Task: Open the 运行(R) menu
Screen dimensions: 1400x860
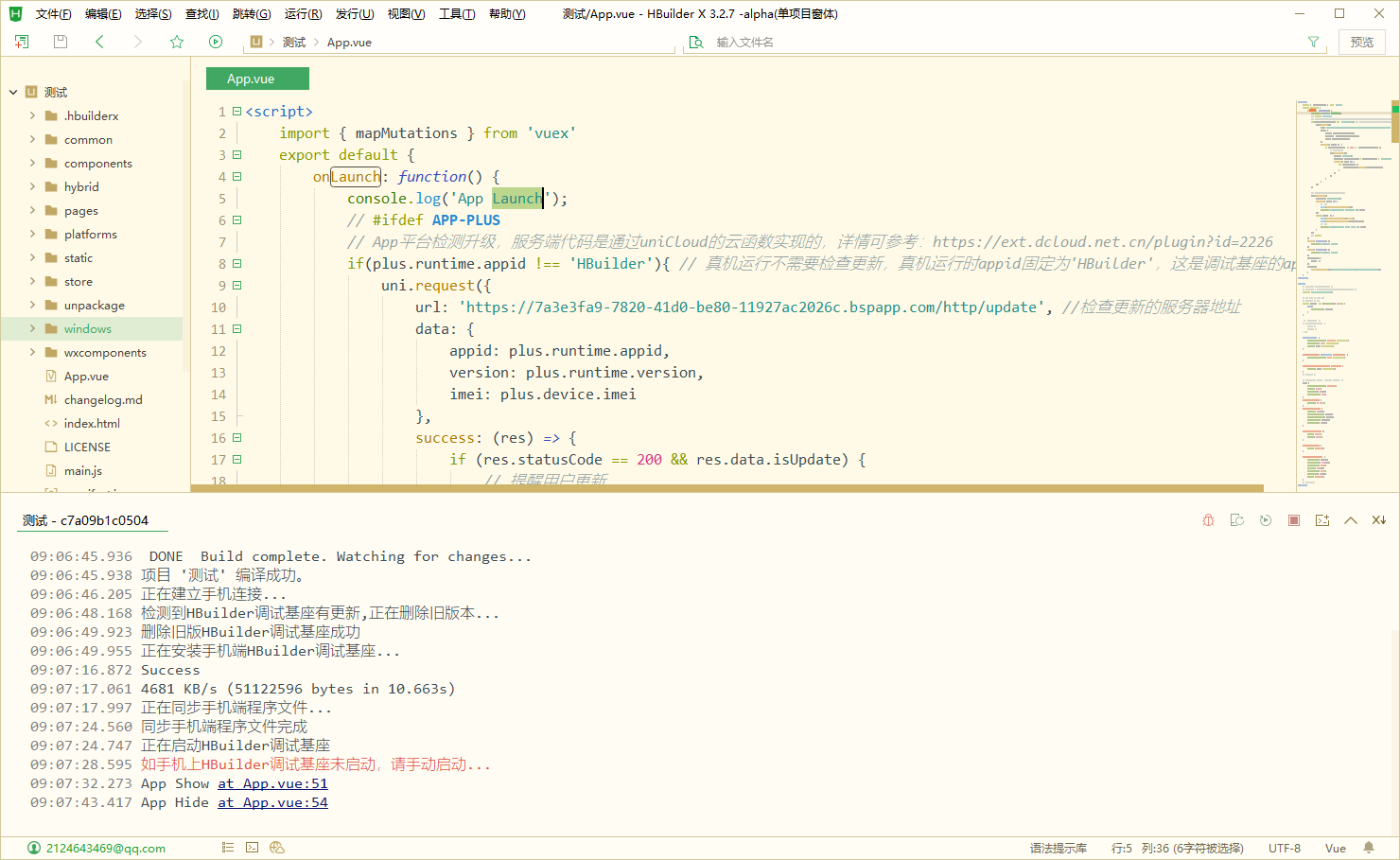Action: tap(303, 13)
